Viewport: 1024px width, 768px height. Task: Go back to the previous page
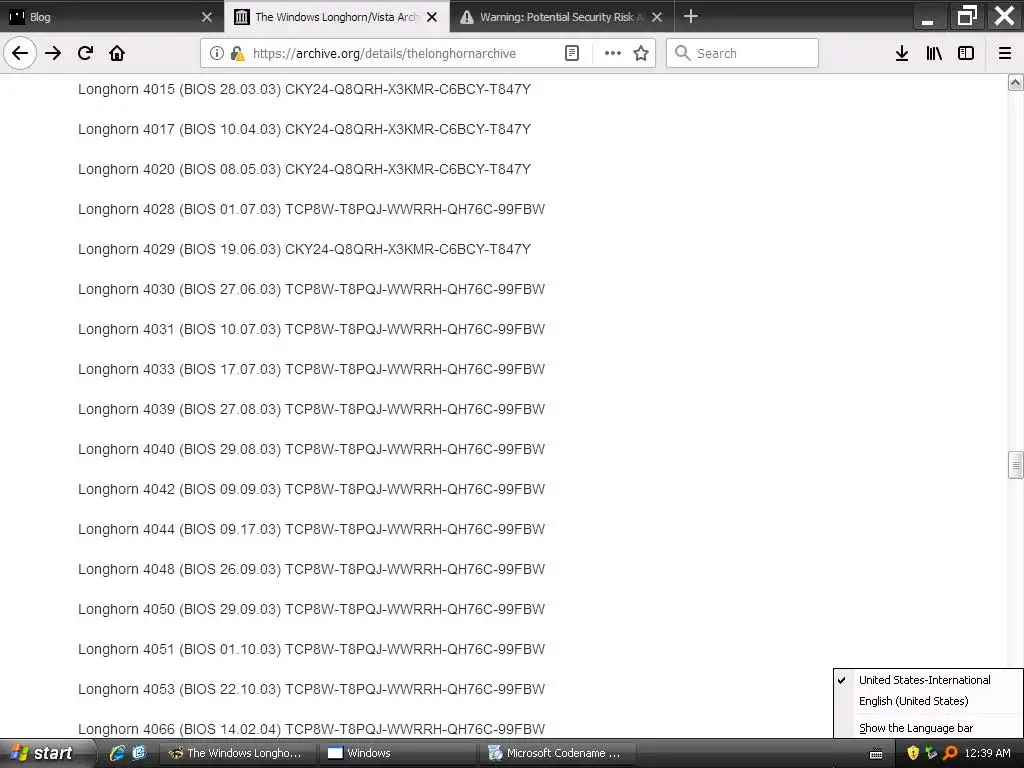coord(20,53)
